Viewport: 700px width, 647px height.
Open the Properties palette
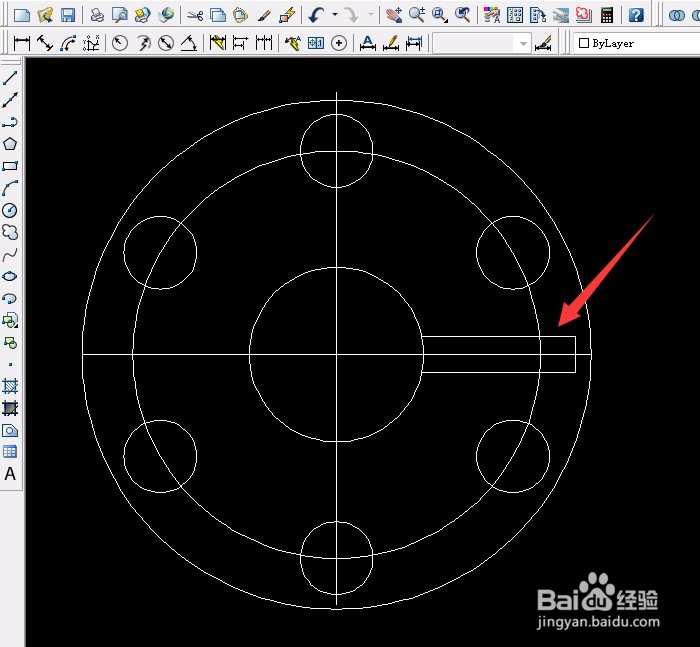(492, 15)
